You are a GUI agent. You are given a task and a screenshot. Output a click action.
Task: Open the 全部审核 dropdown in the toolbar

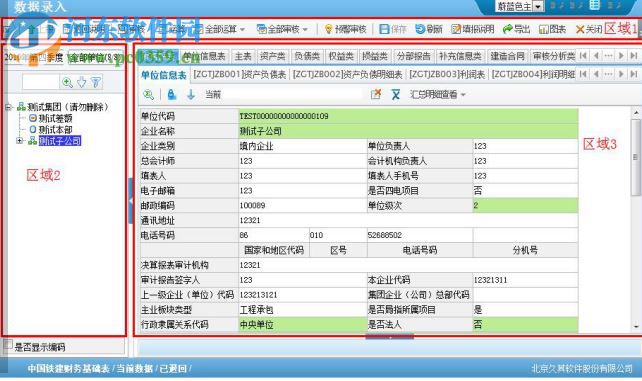point(283,29)
